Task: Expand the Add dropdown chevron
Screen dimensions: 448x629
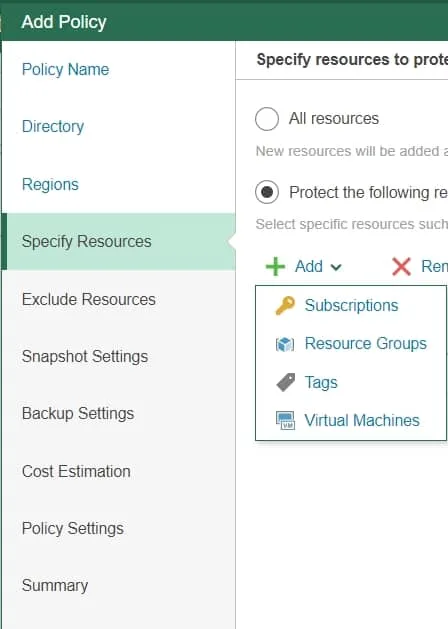Action: tap(336, 267)
